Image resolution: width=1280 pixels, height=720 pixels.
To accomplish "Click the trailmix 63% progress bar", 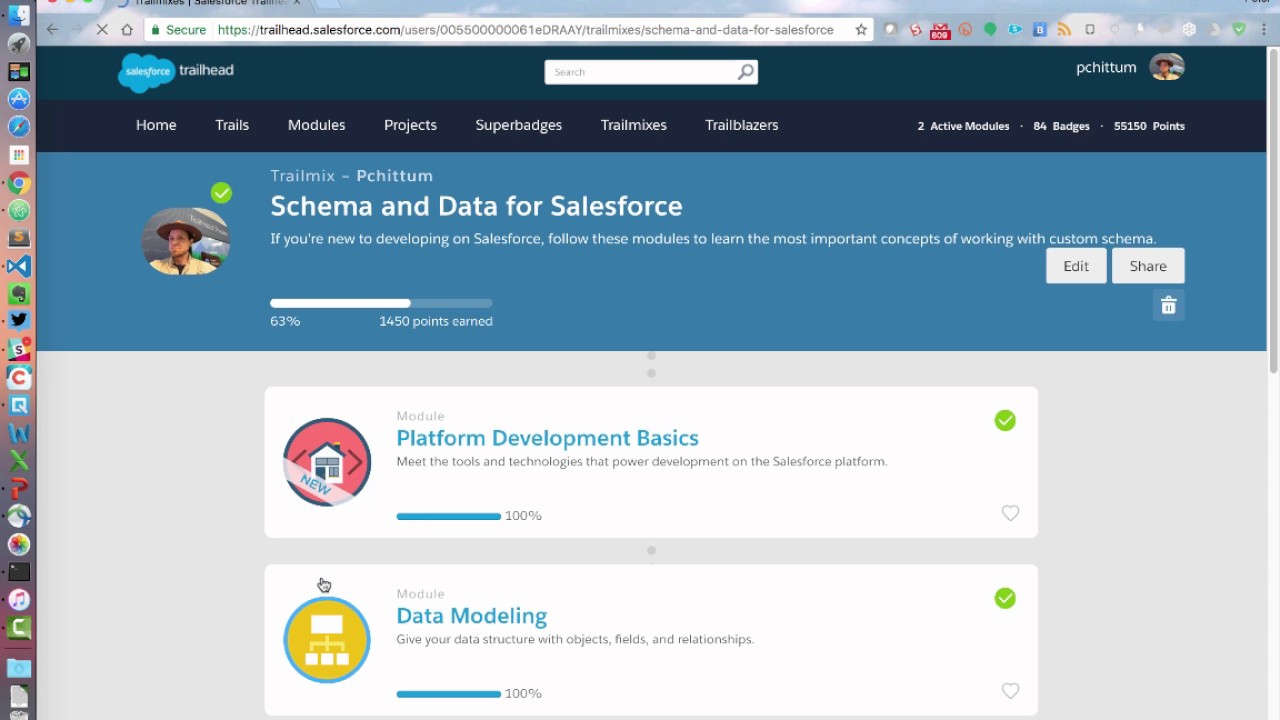I will [x=381, y=303].
